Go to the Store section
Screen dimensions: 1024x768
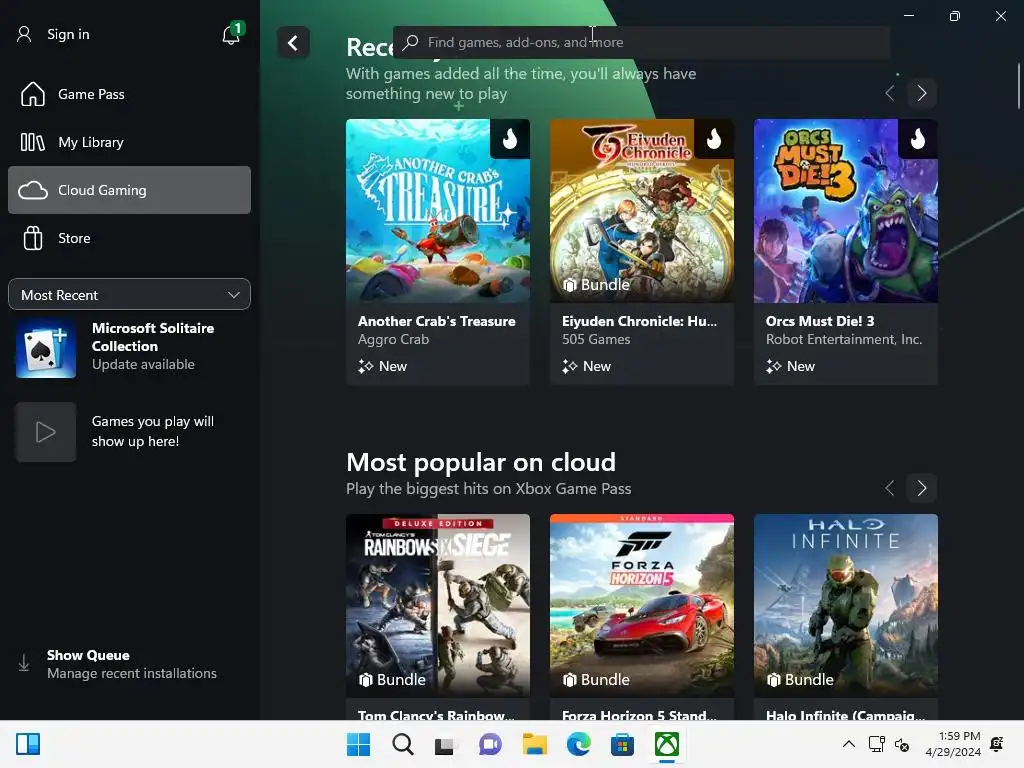[129, 238]
